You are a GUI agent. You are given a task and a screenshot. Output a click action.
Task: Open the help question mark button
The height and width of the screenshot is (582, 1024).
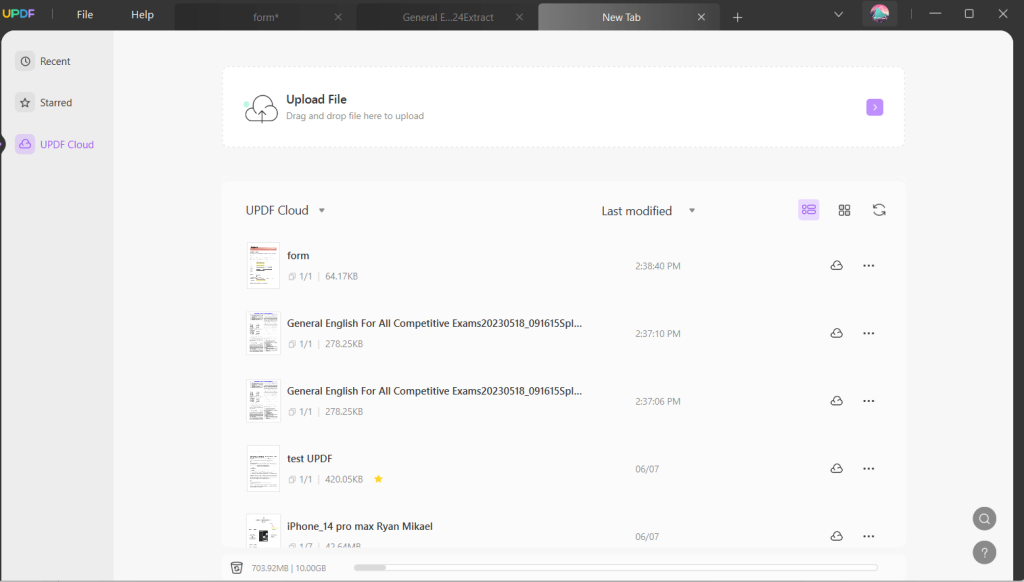[984, 553]
